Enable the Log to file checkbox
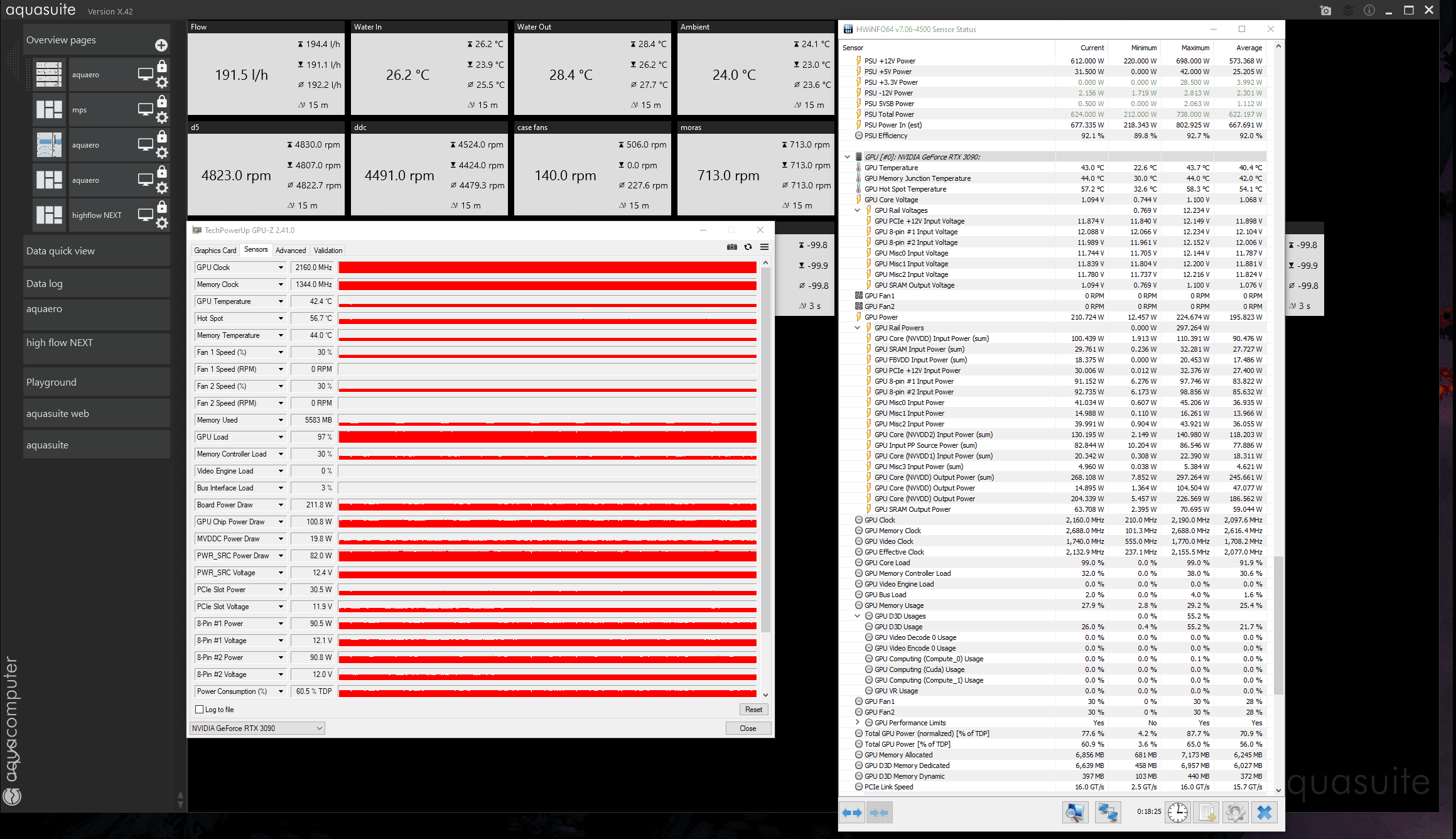This screenshot has width=1456, height=839. [x=200, y=710]
